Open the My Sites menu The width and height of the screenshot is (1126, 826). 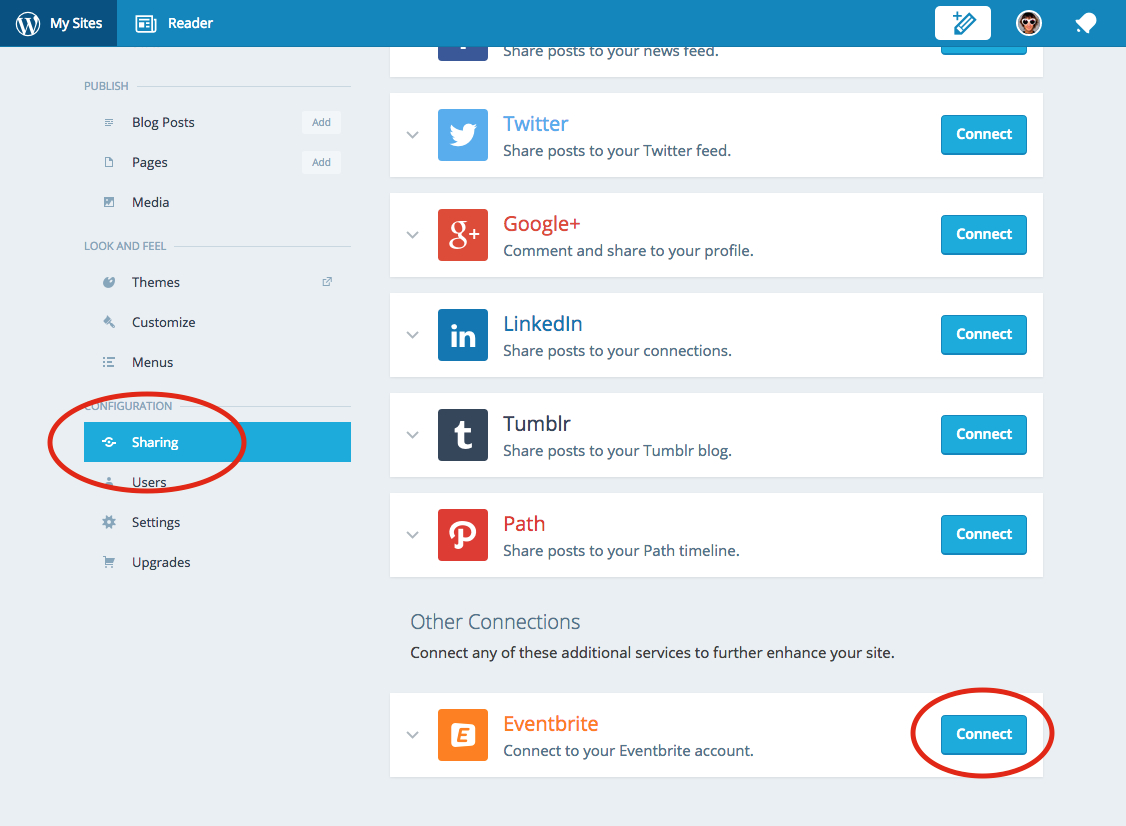(x=58, y=23)
